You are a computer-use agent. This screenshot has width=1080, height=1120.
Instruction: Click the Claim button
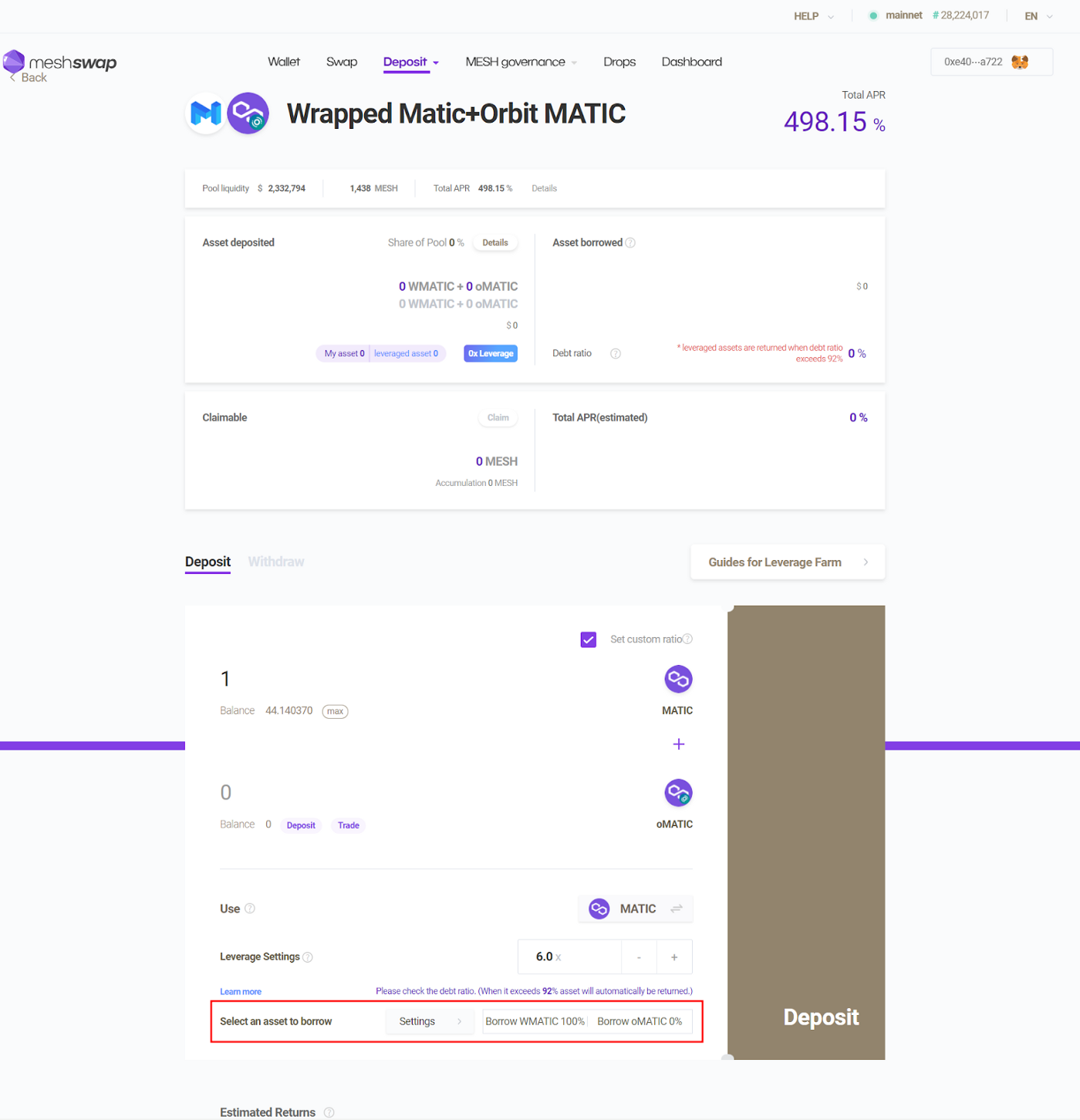498,417
